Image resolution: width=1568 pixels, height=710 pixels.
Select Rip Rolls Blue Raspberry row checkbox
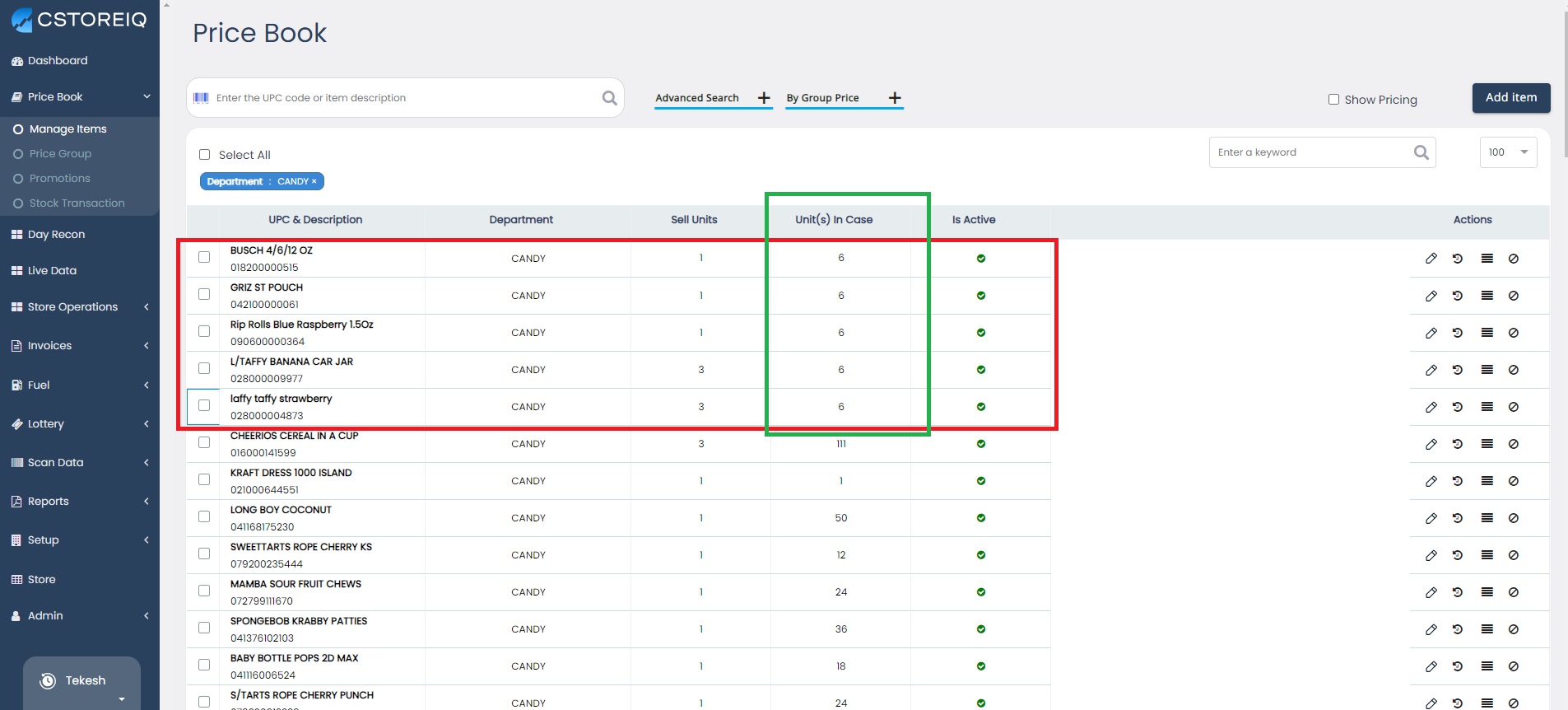[204, 331]
